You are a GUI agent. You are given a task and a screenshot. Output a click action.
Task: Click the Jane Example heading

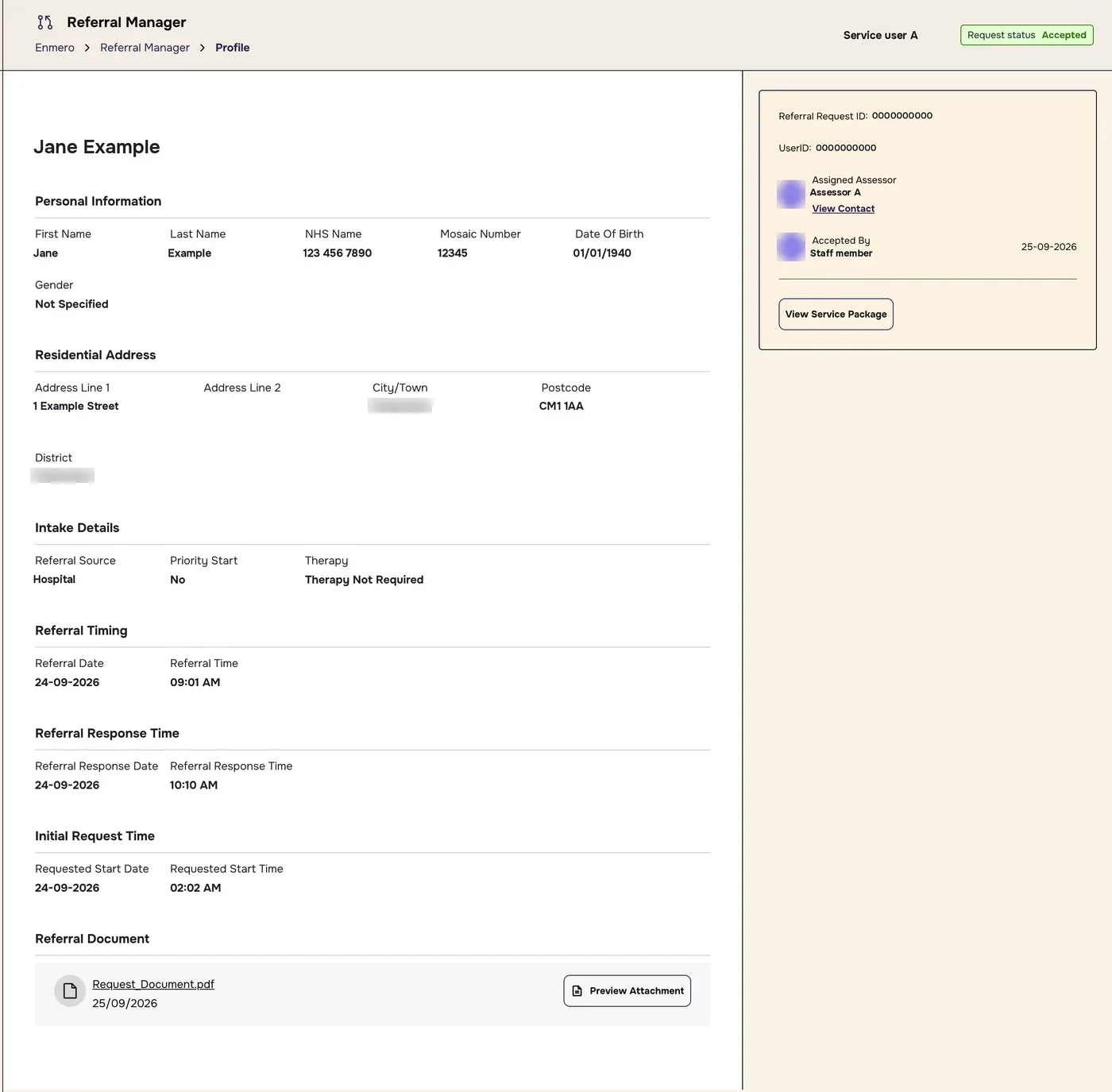point(97,147)
